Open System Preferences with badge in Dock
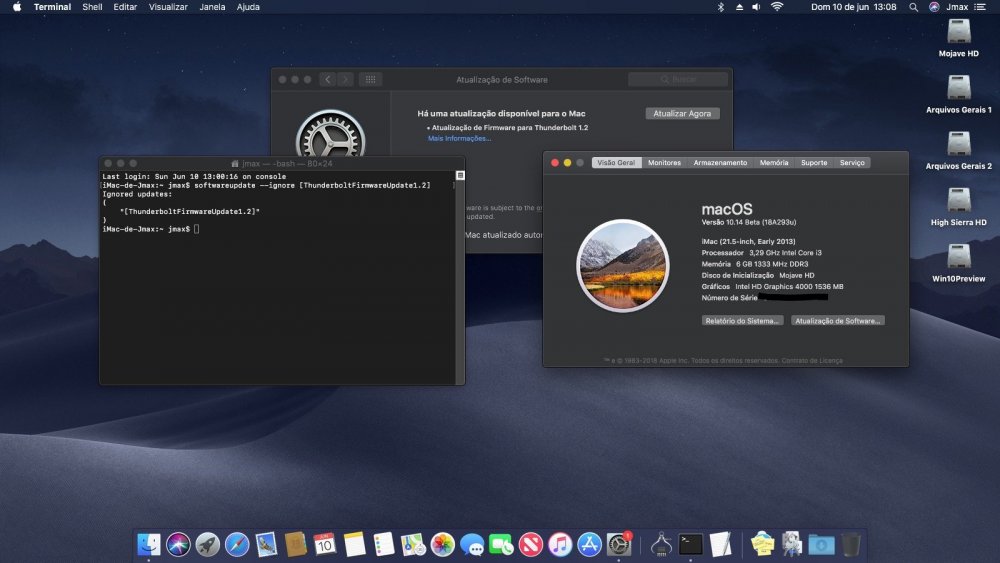1000x563 pixels. click(x=619, y=545)
